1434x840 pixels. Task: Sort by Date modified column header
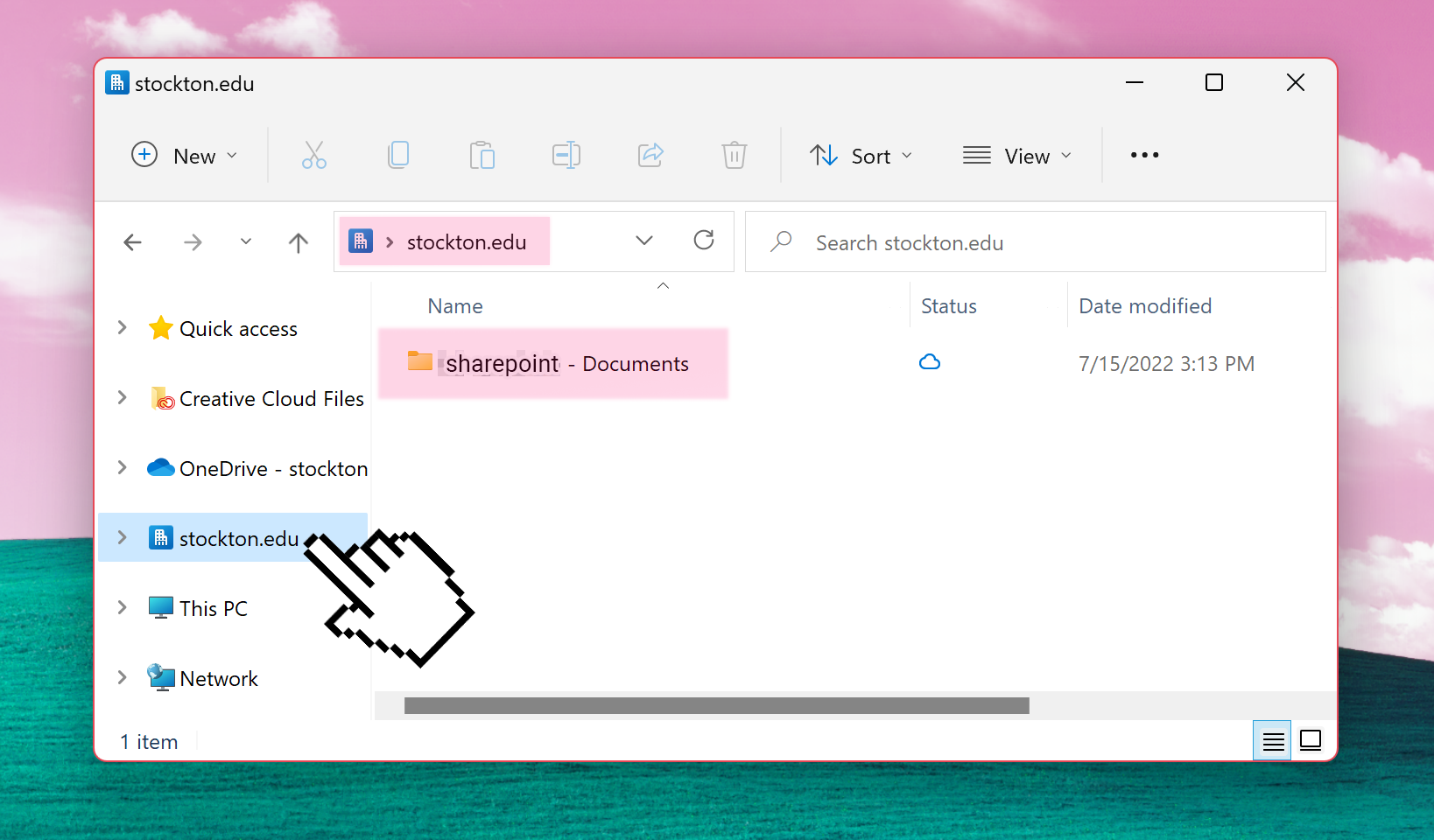pos(1145,306)
